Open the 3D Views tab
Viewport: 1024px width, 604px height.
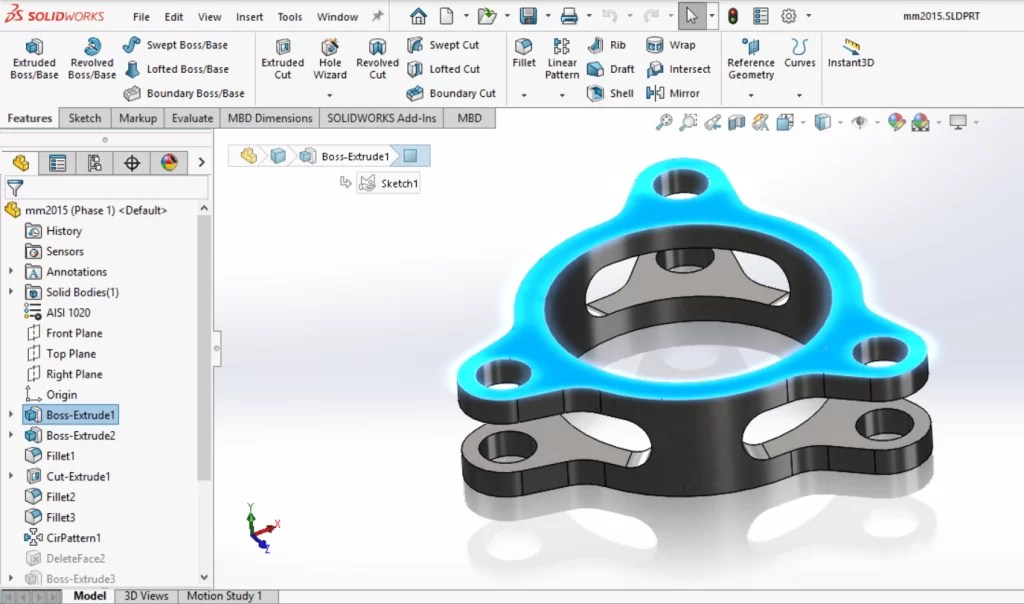click(x=146, y=596)
